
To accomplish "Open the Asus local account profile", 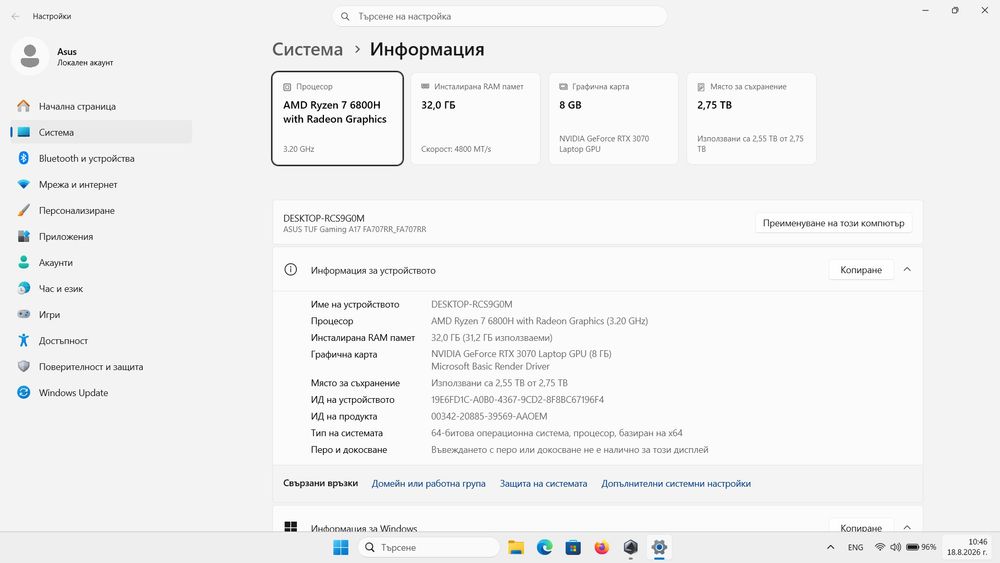I will pyautogui.click(x=62, y=57).
